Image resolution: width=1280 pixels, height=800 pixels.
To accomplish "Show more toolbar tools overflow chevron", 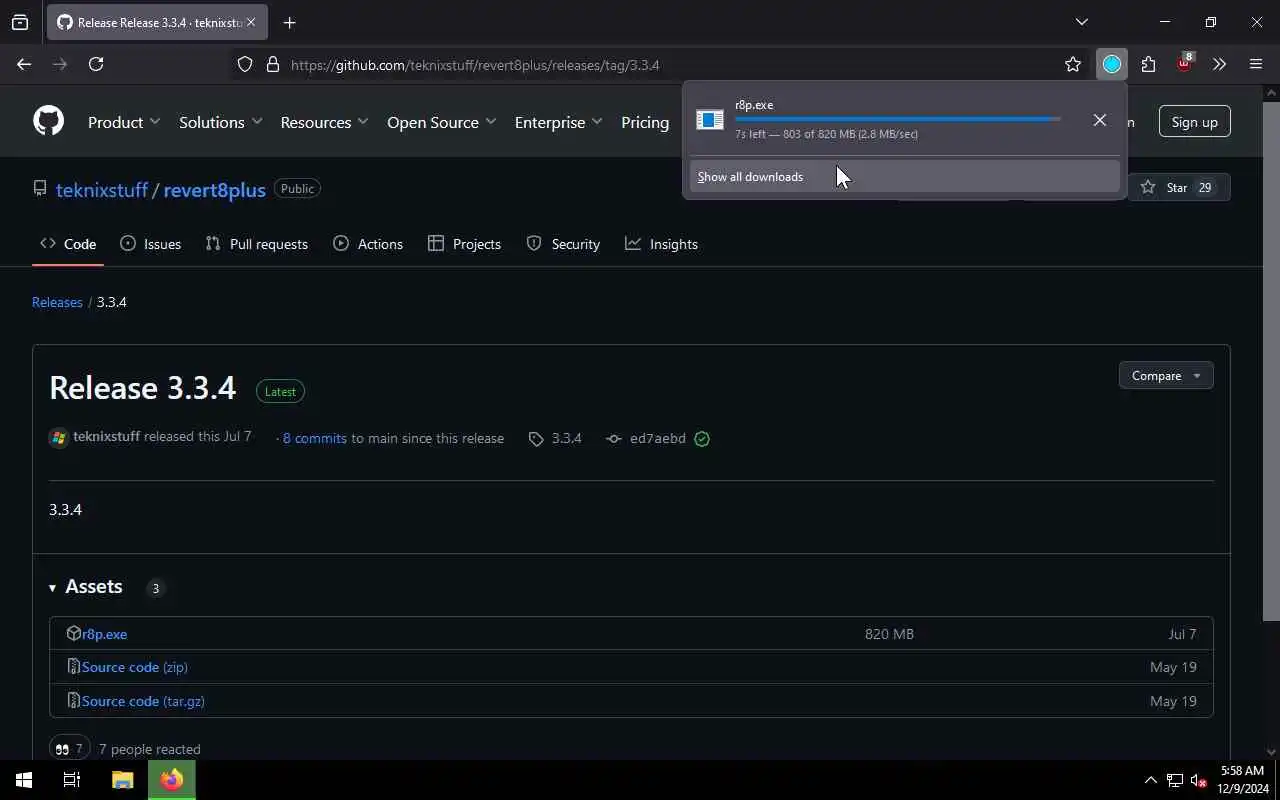I will (1219, 64).
